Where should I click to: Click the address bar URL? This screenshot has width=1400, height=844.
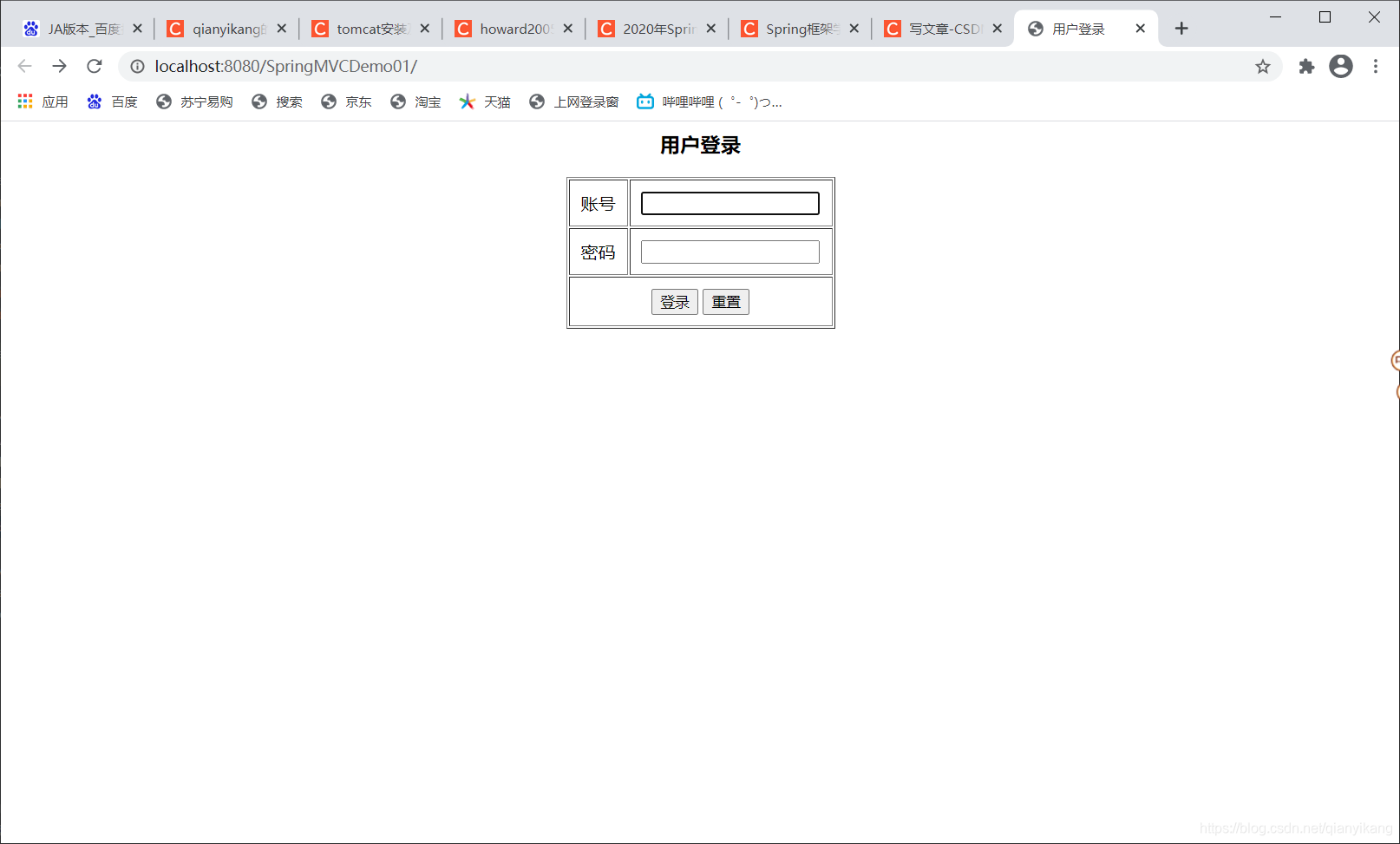[x=286, y=66]
